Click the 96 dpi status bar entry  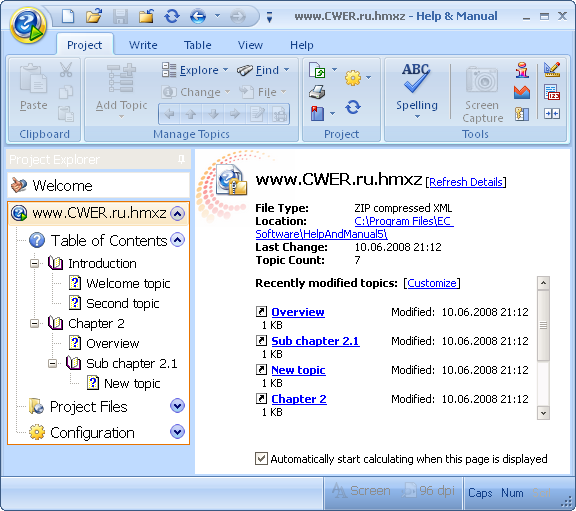pyautogui.click(x=429, y=491)
